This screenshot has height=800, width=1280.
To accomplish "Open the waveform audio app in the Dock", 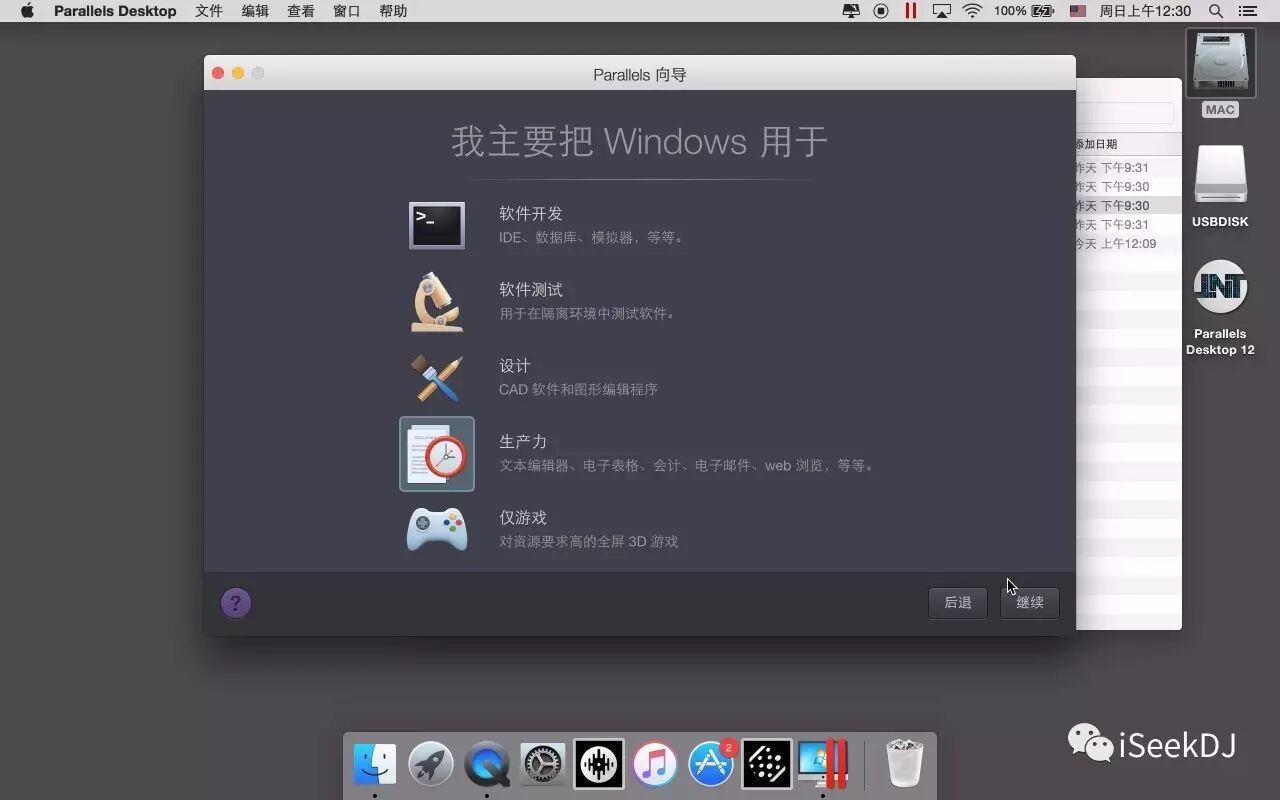I will pyautogui.click(x=599, y=765).
